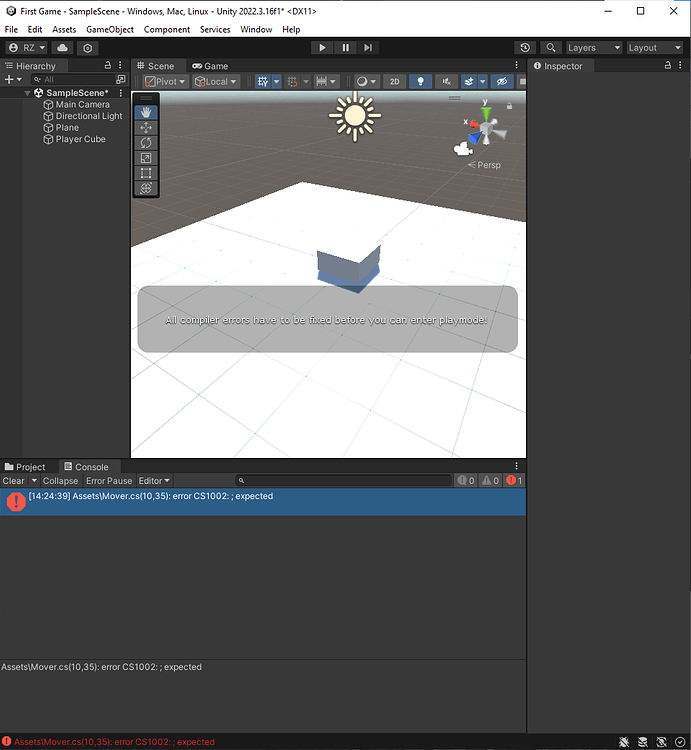Open the SampleScene context menu dots
The height and width of the screenshot is (750, 691).
point(121,93)
